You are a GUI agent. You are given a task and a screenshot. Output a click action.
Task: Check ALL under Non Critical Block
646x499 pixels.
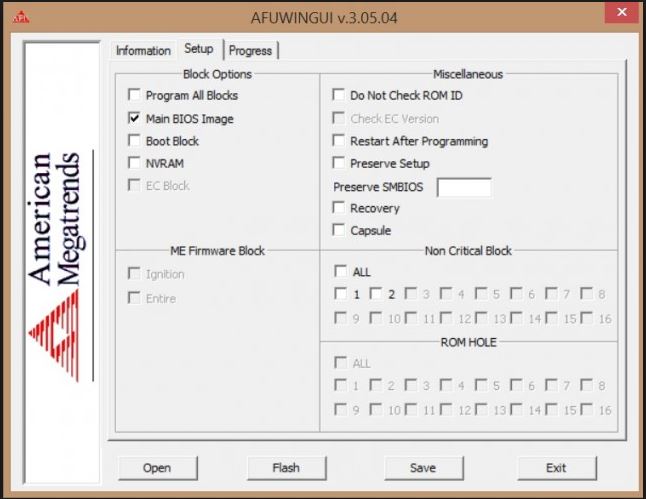[340, 271]
